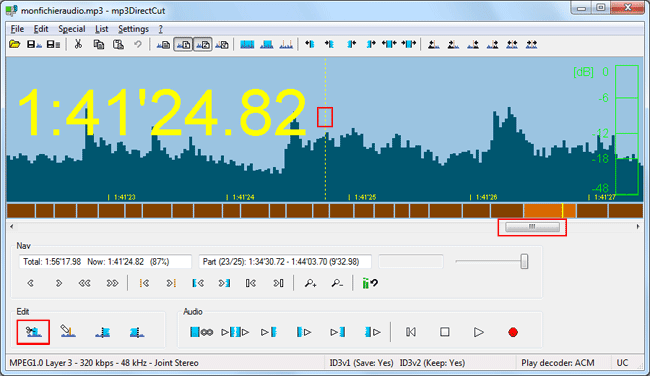Click the fast forward double arrow
The image size is (650, 376).
point(112,283)
